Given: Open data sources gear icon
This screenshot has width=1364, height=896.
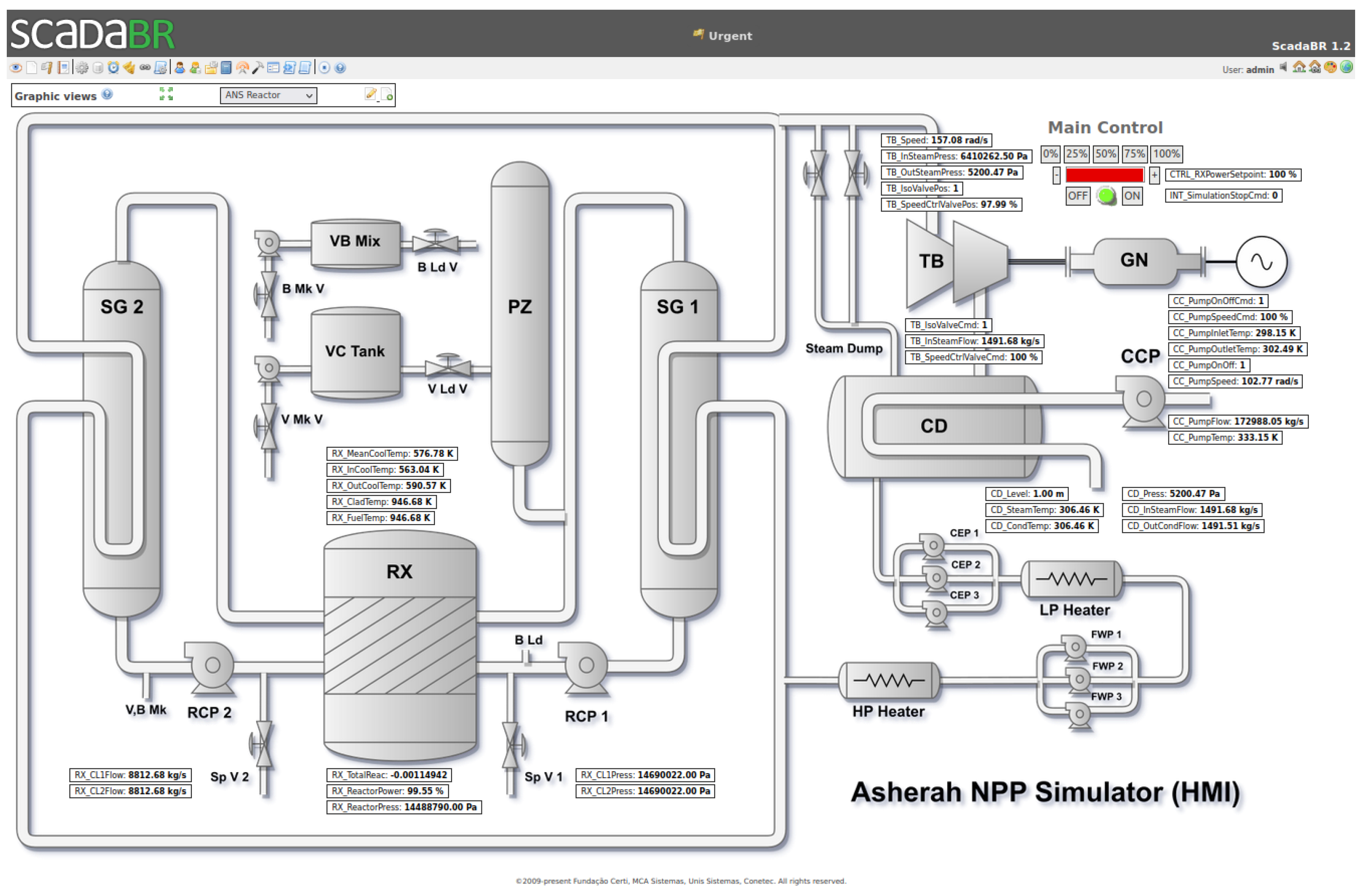Looking at the screenshot, I should [82, 68].
